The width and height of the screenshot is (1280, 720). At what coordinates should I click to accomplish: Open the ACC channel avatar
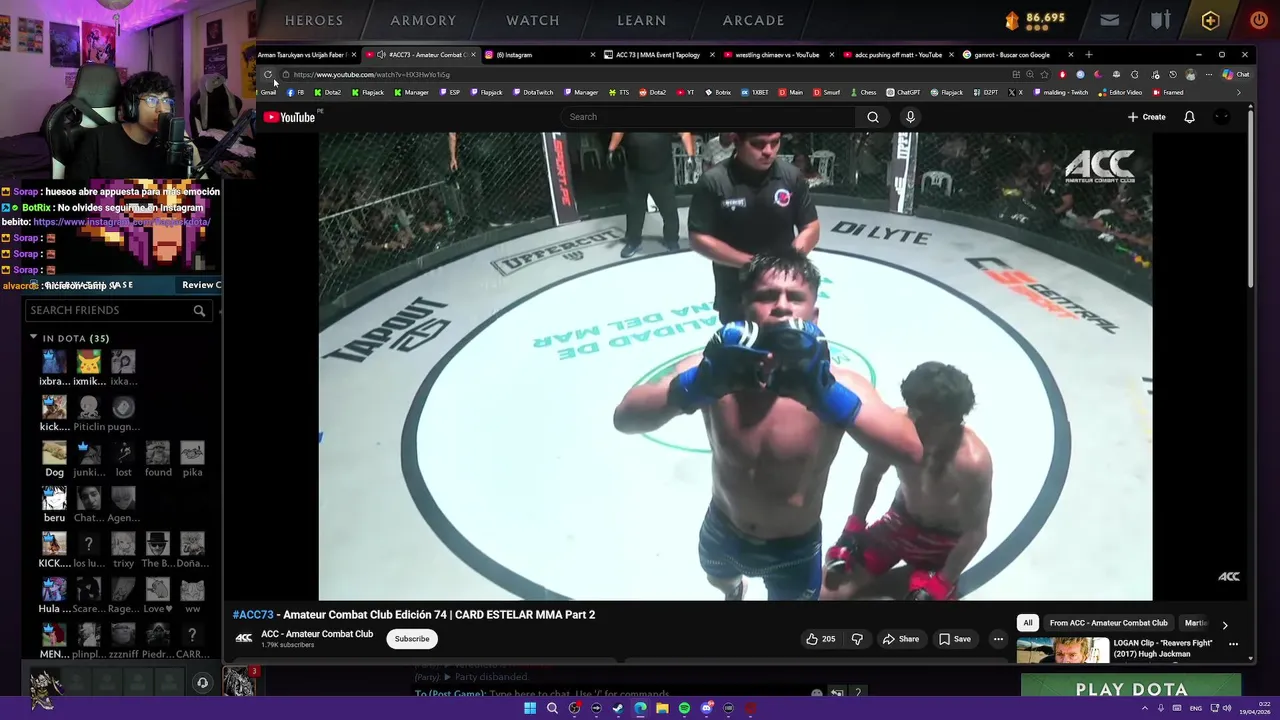pyautogui.click(x=243, y=638)
